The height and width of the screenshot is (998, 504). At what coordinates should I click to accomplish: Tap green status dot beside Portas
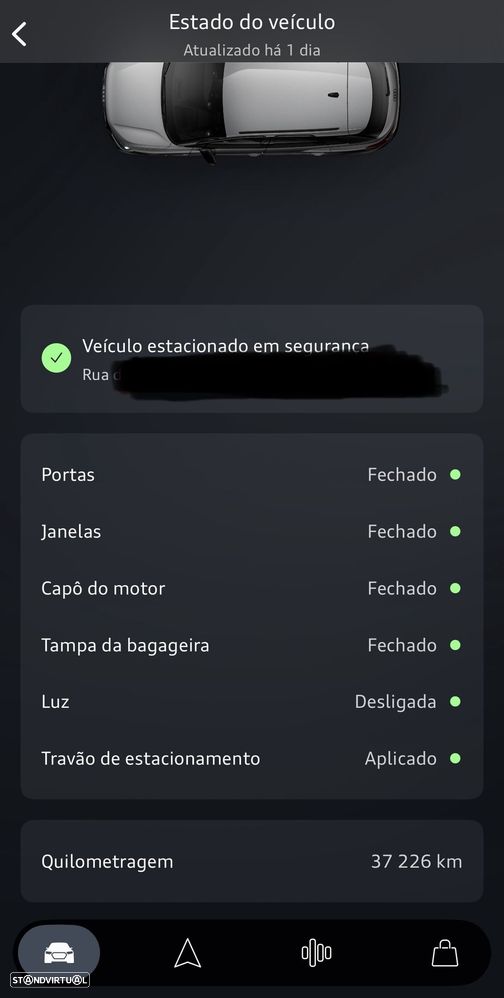(455, 474)
